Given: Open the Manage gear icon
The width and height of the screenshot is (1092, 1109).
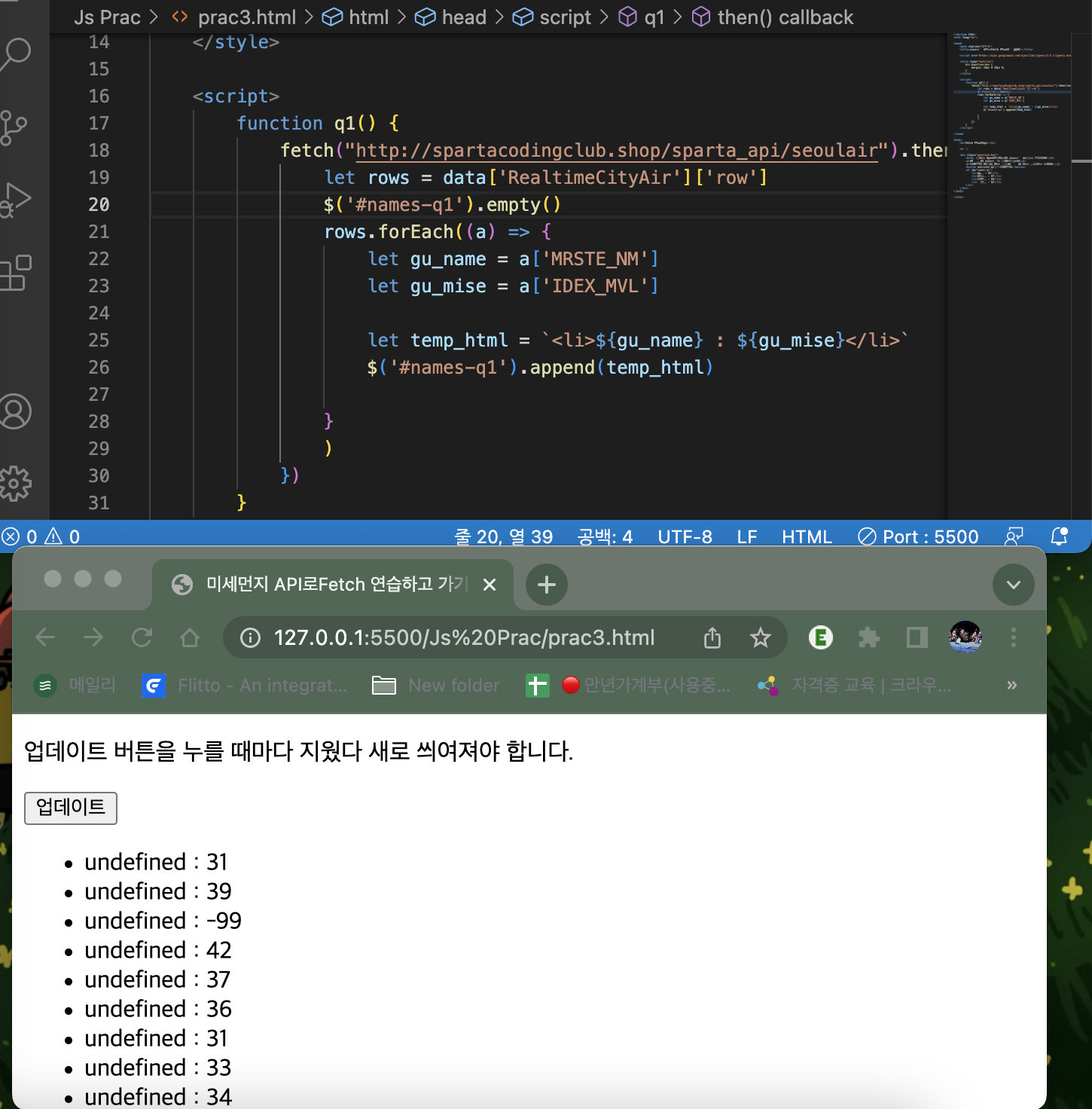Looking at the screenshot, I should tap(15, 484).
